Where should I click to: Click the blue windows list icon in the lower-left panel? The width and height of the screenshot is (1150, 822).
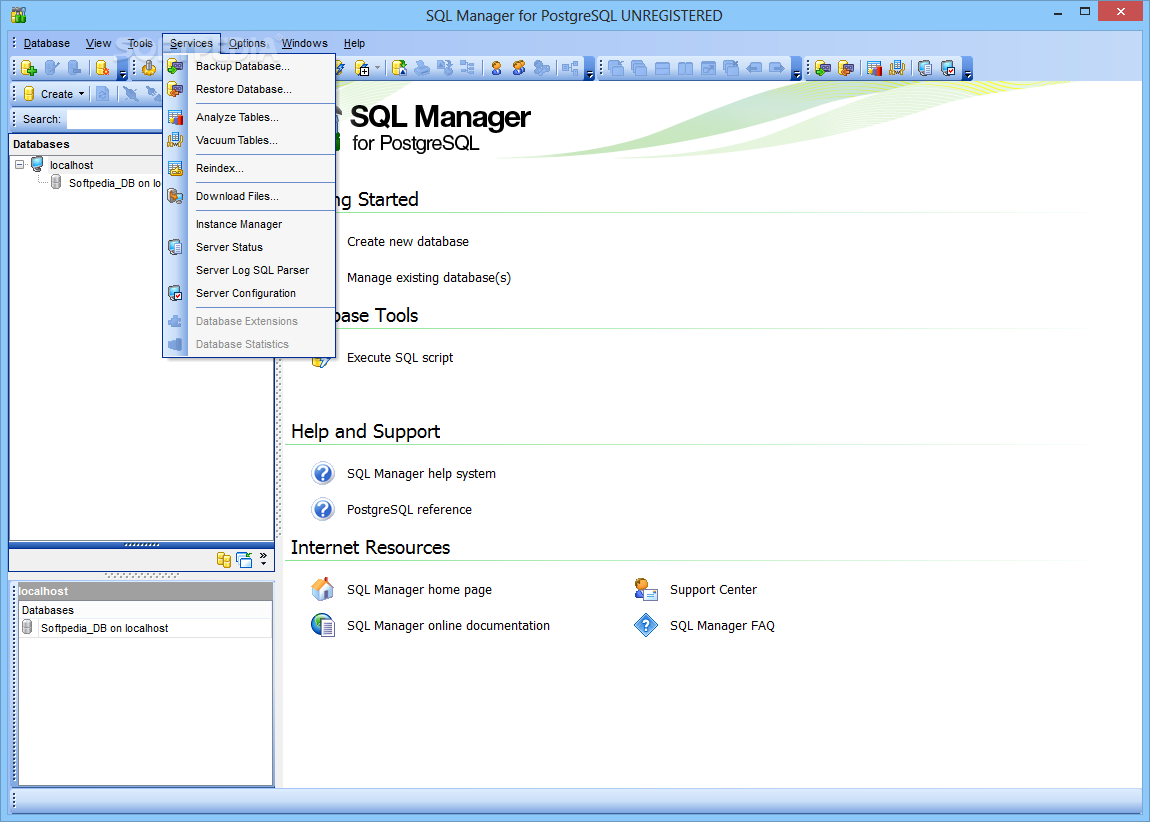point(244,559)
